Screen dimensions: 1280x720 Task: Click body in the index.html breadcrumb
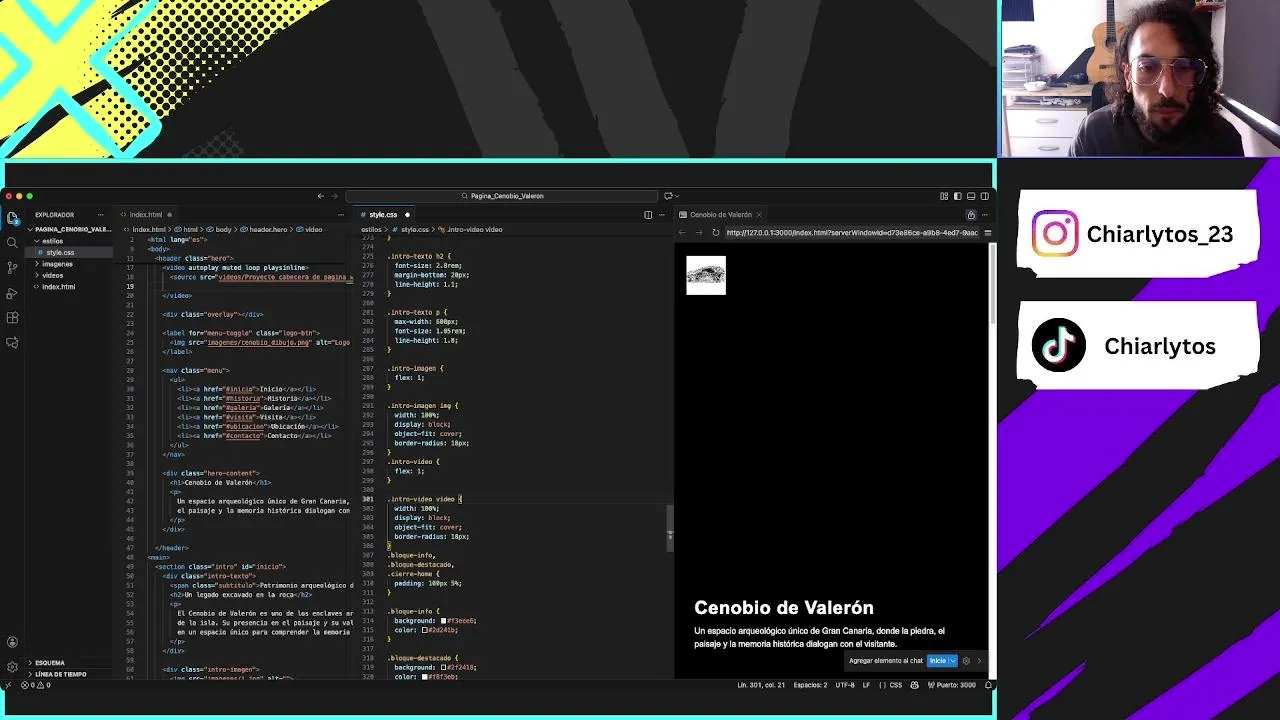pos(223,230)
